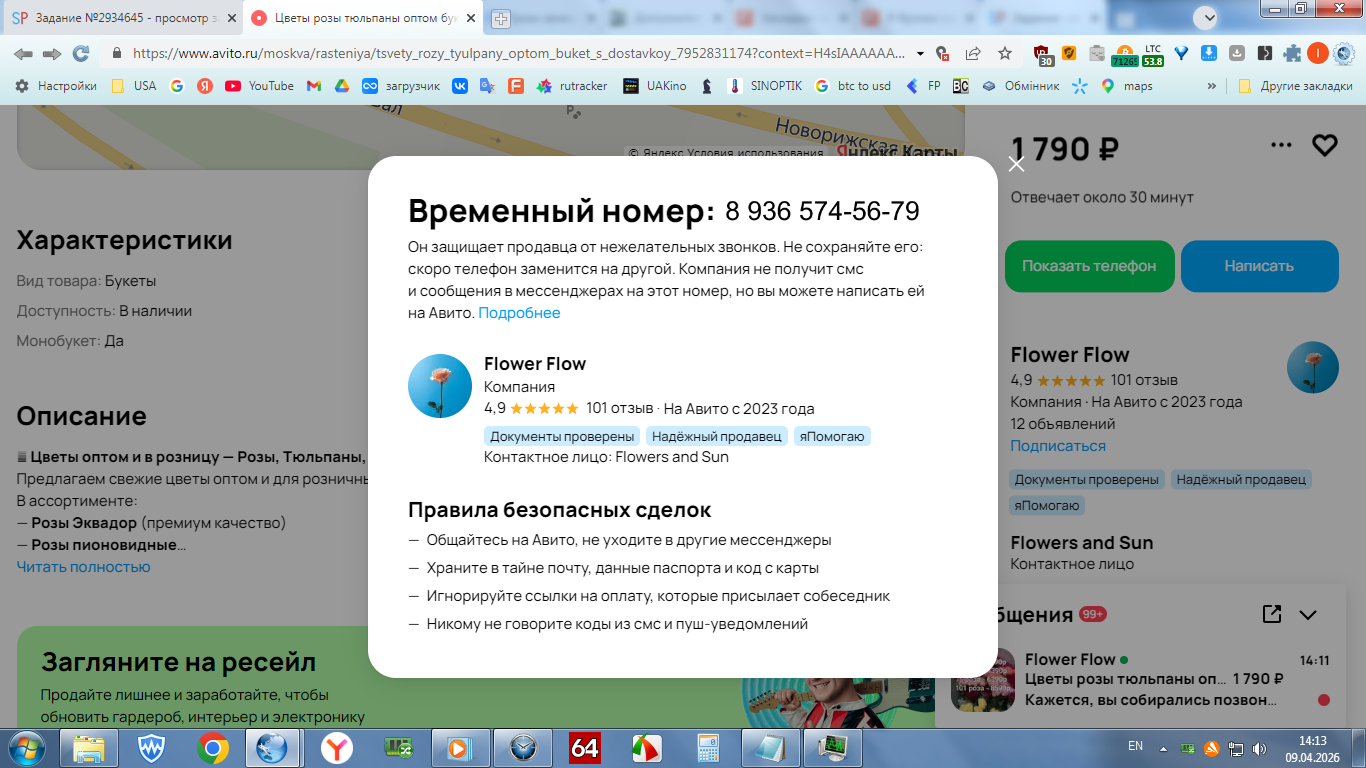Open the Подробнее link in popup
The width and height of the screenshot is (1366, 768).
tap(519, 313)
